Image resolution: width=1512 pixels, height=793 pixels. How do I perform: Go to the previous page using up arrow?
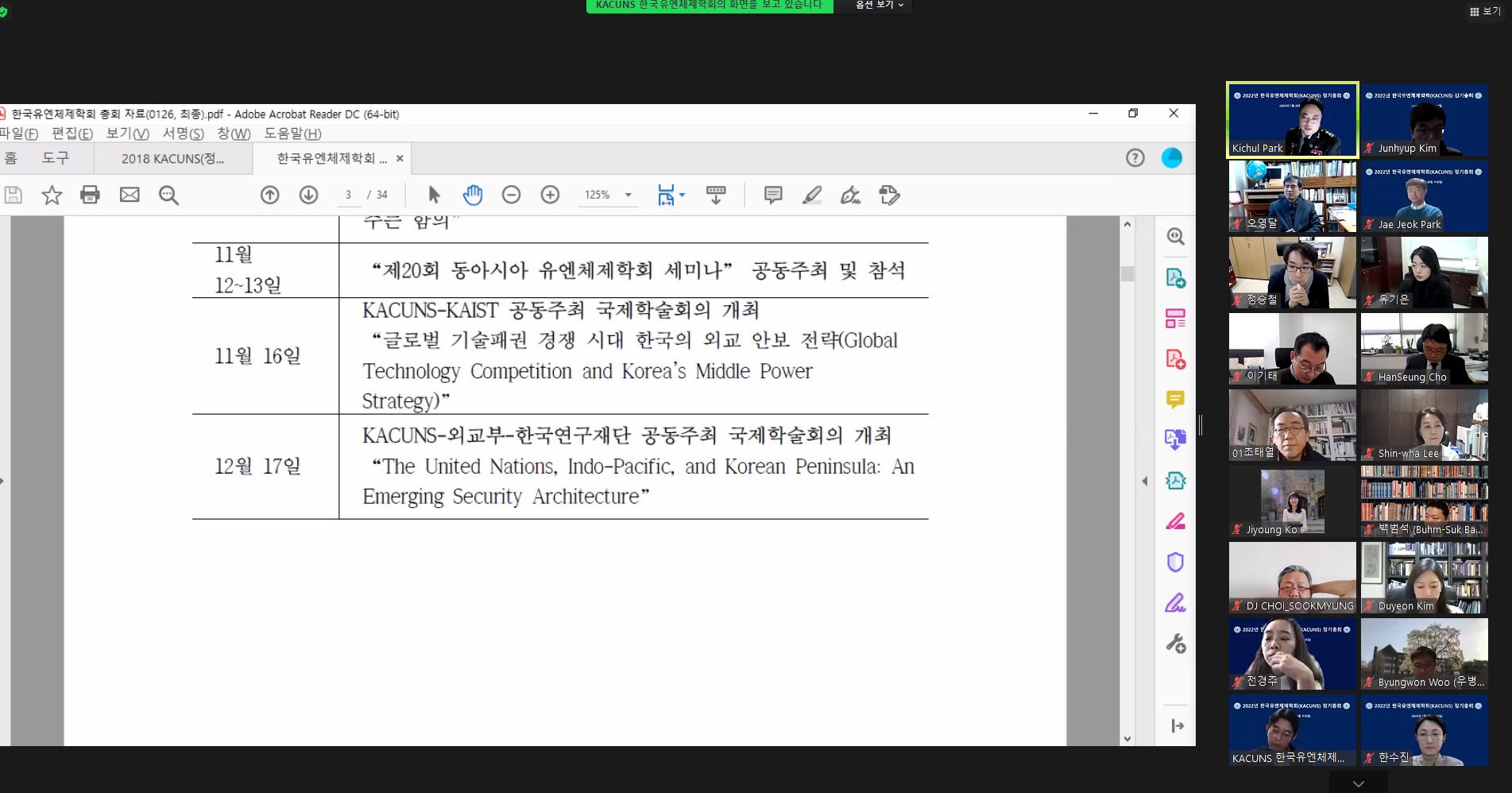point(270,195)
